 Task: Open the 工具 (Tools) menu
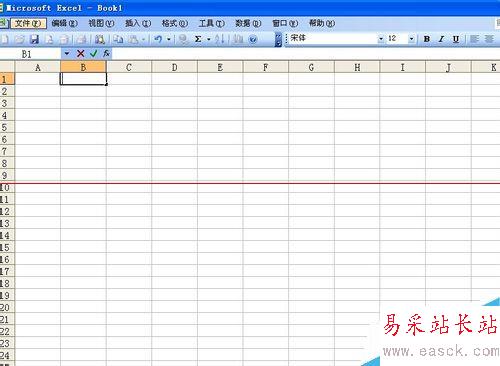tap(212, 23)
